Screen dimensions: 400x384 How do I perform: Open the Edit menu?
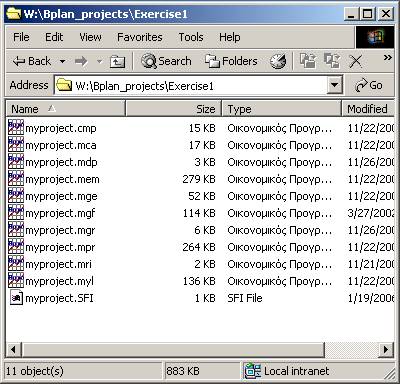[x=54, y=37]
